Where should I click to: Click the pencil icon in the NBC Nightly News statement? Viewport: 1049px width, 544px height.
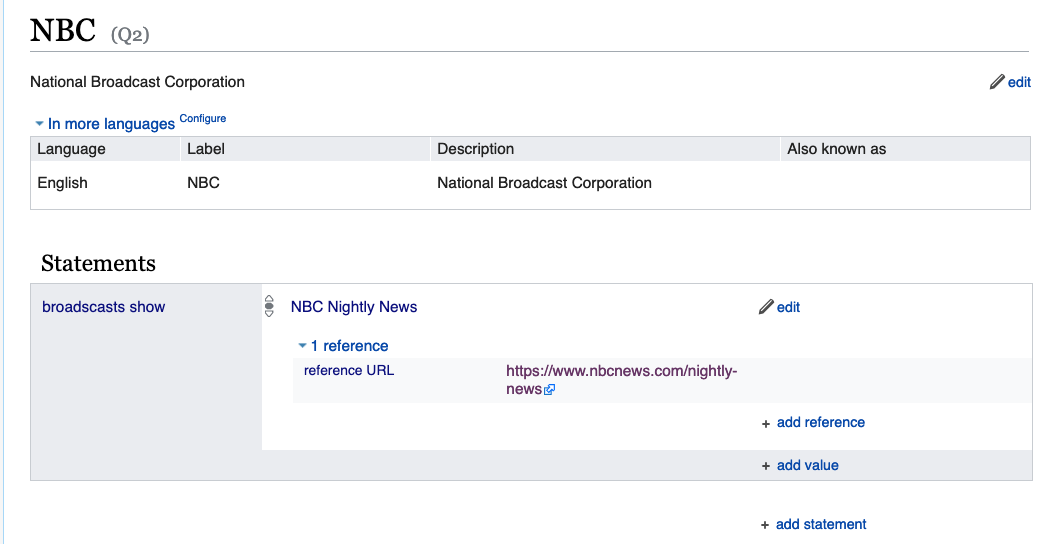tap(766, 306)
